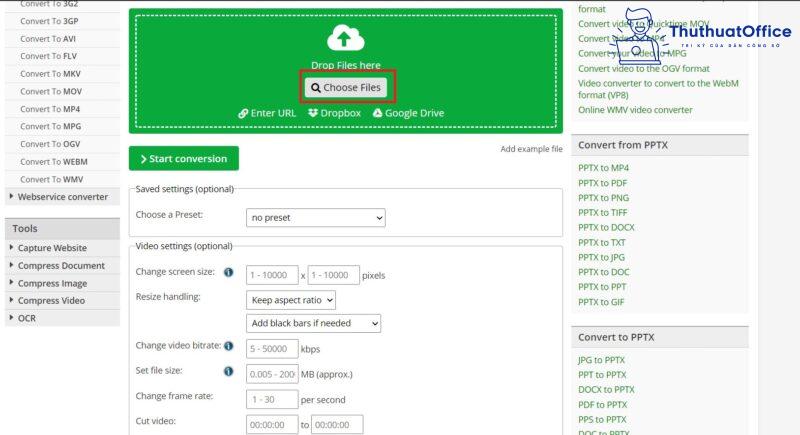Click Start conversion button
Image resolution: width=800 pixels, height=435 pixels.
click(184, 159)
